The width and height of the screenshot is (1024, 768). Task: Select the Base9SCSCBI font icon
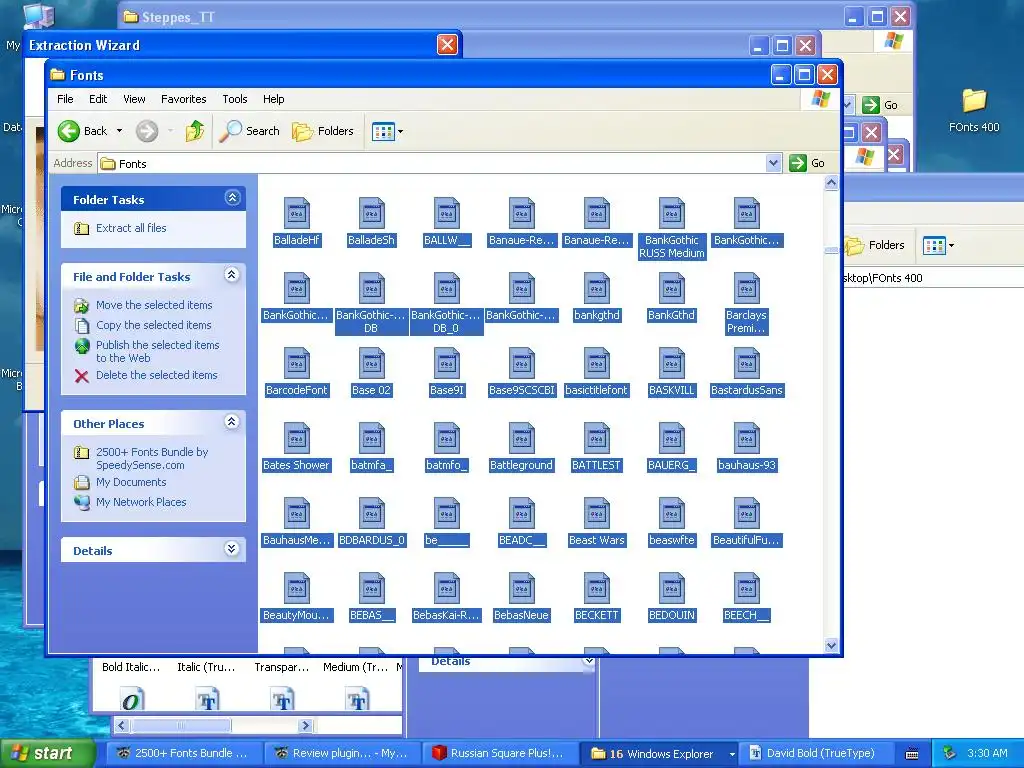pos(521,363)
